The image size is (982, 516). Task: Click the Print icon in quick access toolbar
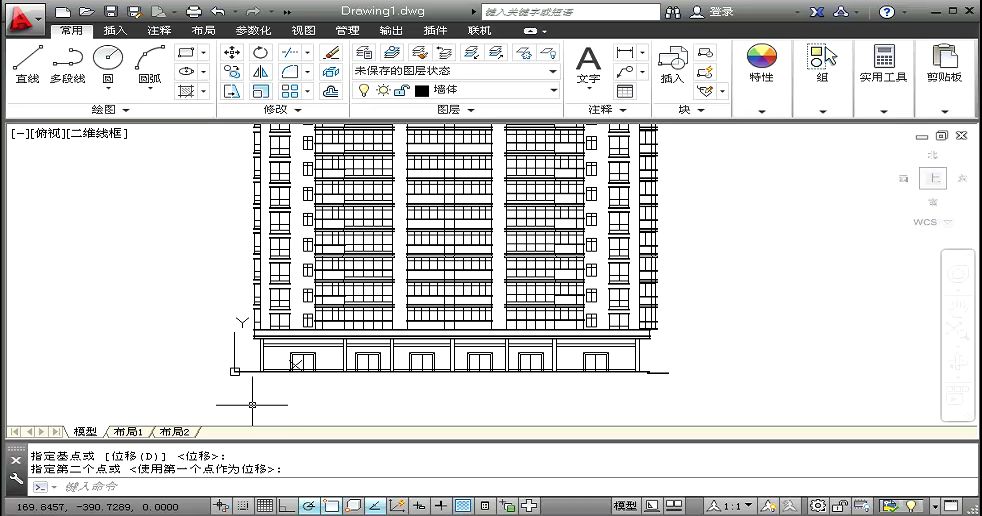(194, 12)
